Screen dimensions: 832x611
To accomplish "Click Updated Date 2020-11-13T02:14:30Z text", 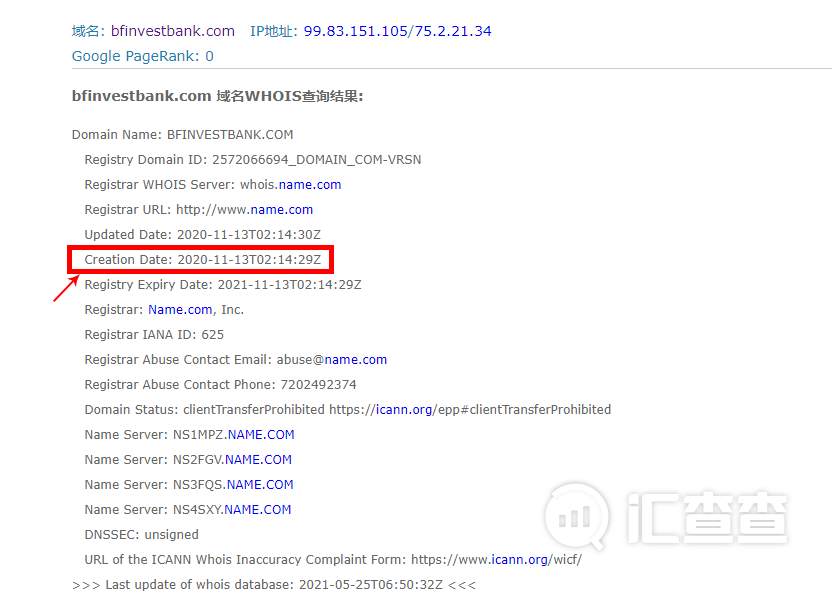I will point(203,234).
